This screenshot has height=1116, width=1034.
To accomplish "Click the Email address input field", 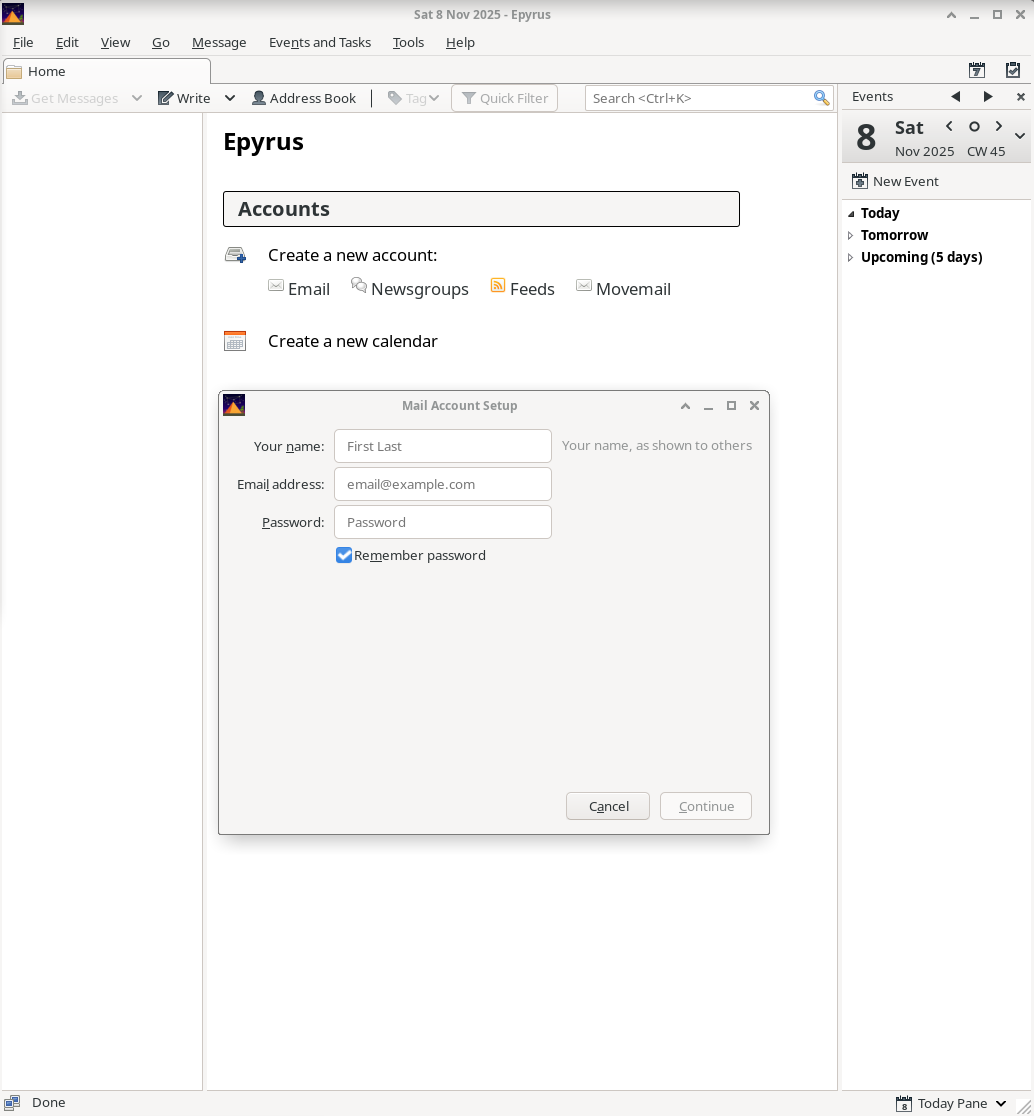I will 442,484.
